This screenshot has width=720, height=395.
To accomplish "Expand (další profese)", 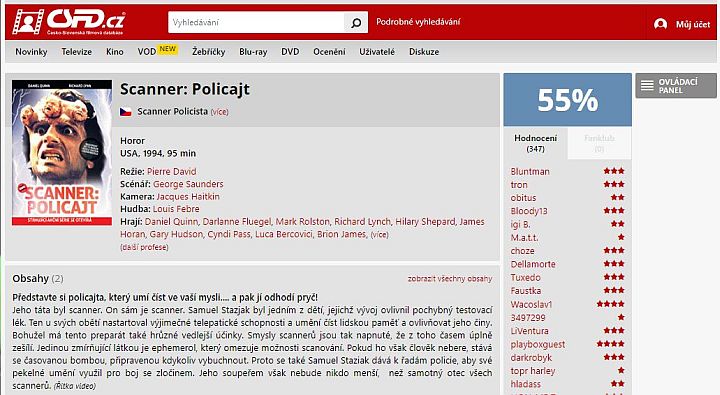I will 144,247.
